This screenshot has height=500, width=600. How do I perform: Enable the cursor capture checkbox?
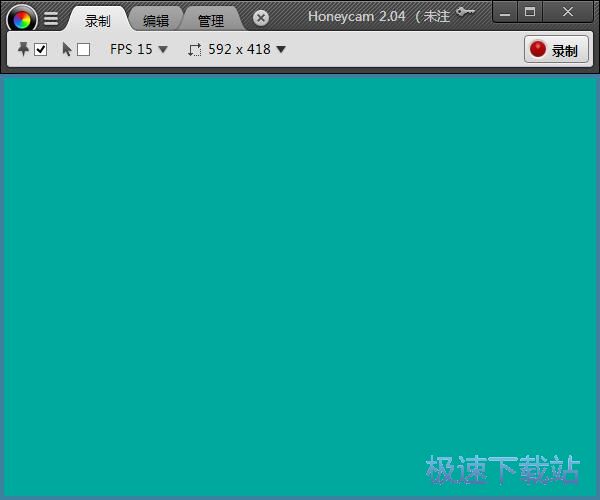coord(83,49)
